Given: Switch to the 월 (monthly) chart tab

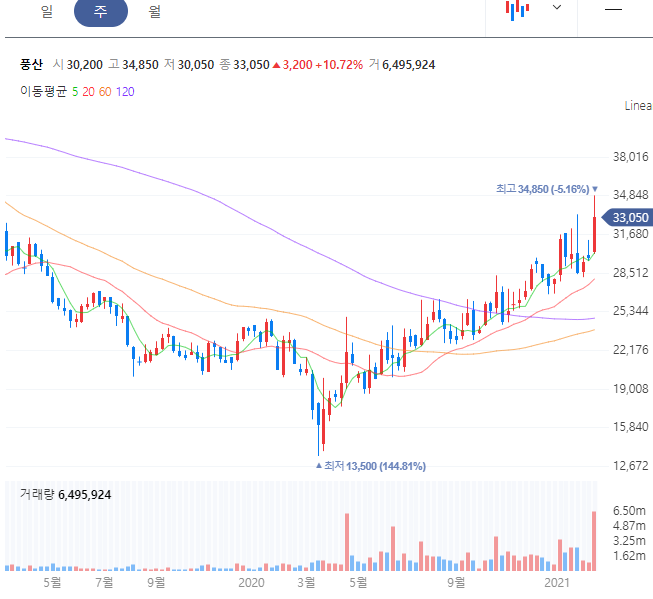Looking at the screenshot, I should click(155, 11).
